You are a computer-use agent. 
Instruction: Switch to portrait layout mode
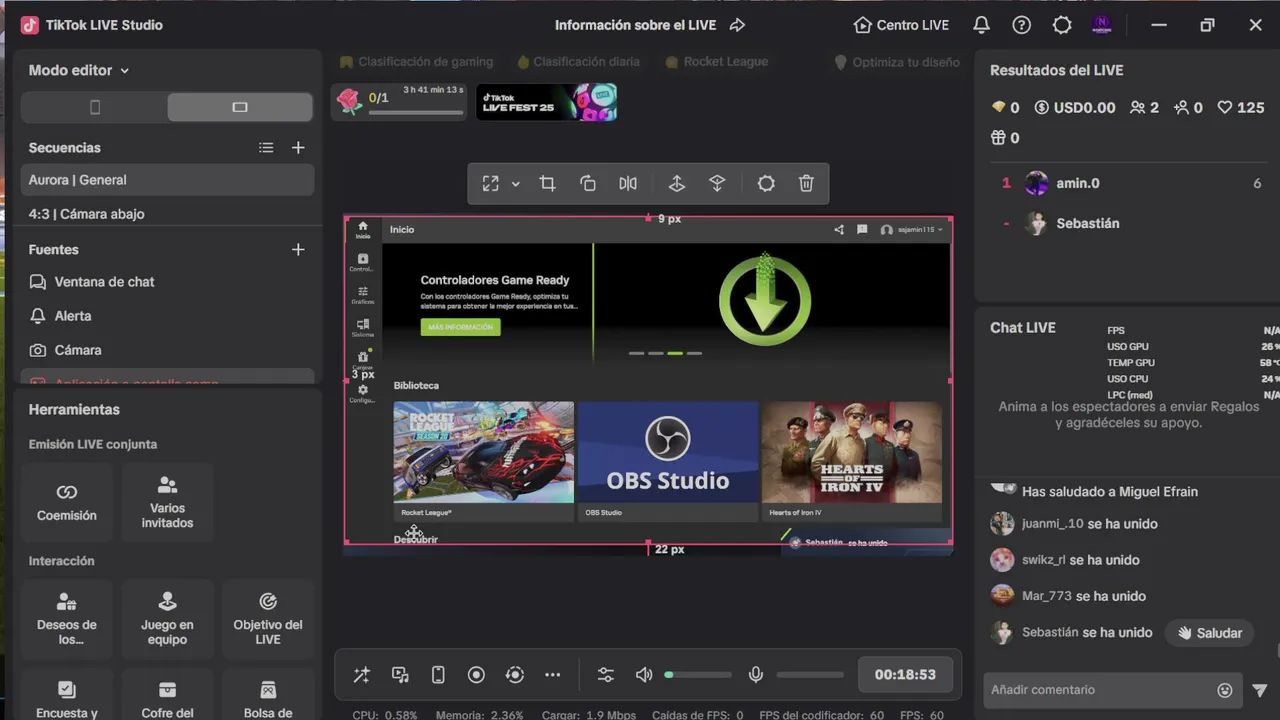click(95, 107)
